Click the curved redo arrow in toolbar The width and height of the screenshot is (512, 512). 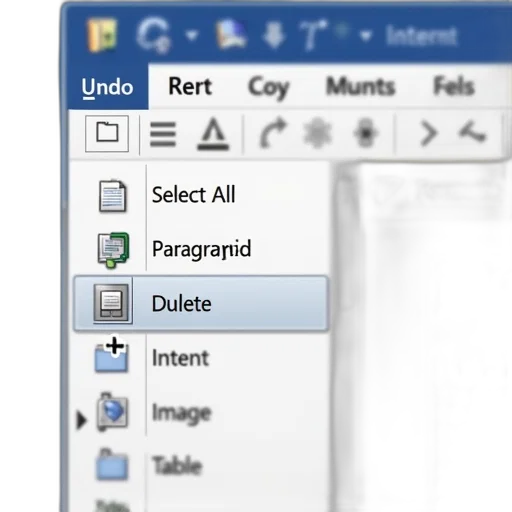pos(273,133)
